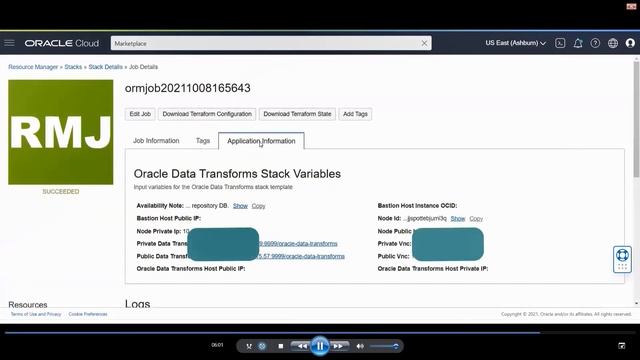Fast forward with the next button
This screenshot has width=640, height=360.
point(338,346)
